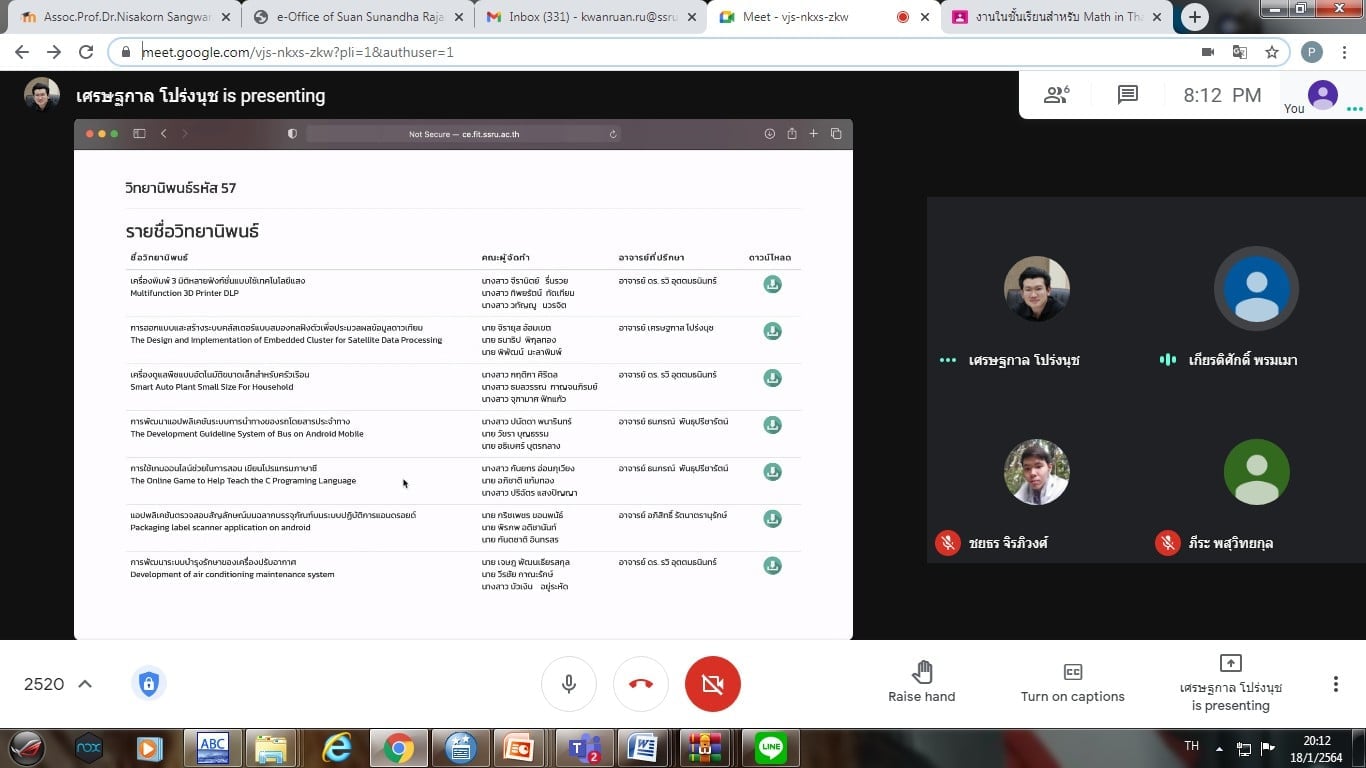Image resolution: width=1366 pixels, height=768 pixels.
Task: Open the participants list icon
Action: coord(1056,95)
